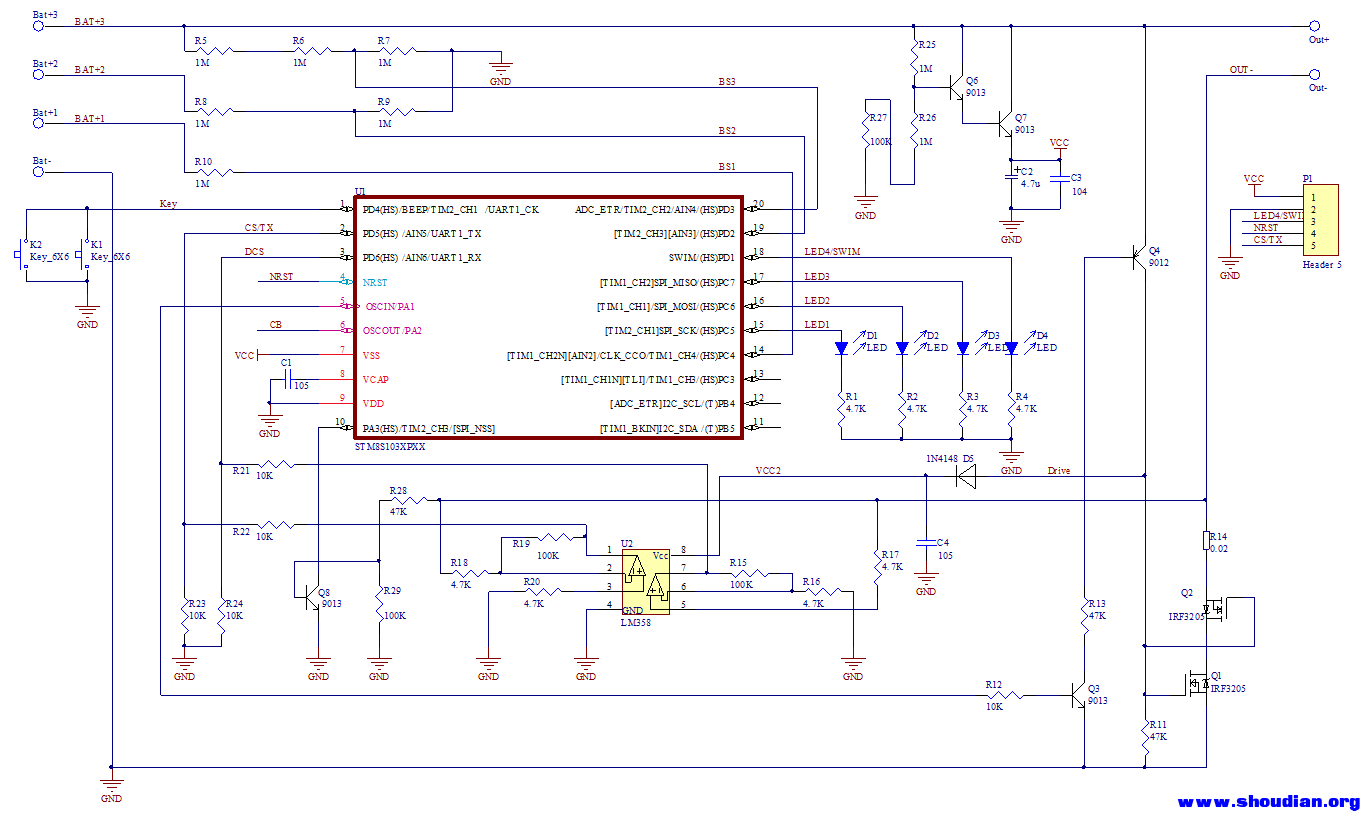Select the C2 4.7u capacitor symbol
The width and height of the screenshot is (1364, 816).
click(1011, 178)
